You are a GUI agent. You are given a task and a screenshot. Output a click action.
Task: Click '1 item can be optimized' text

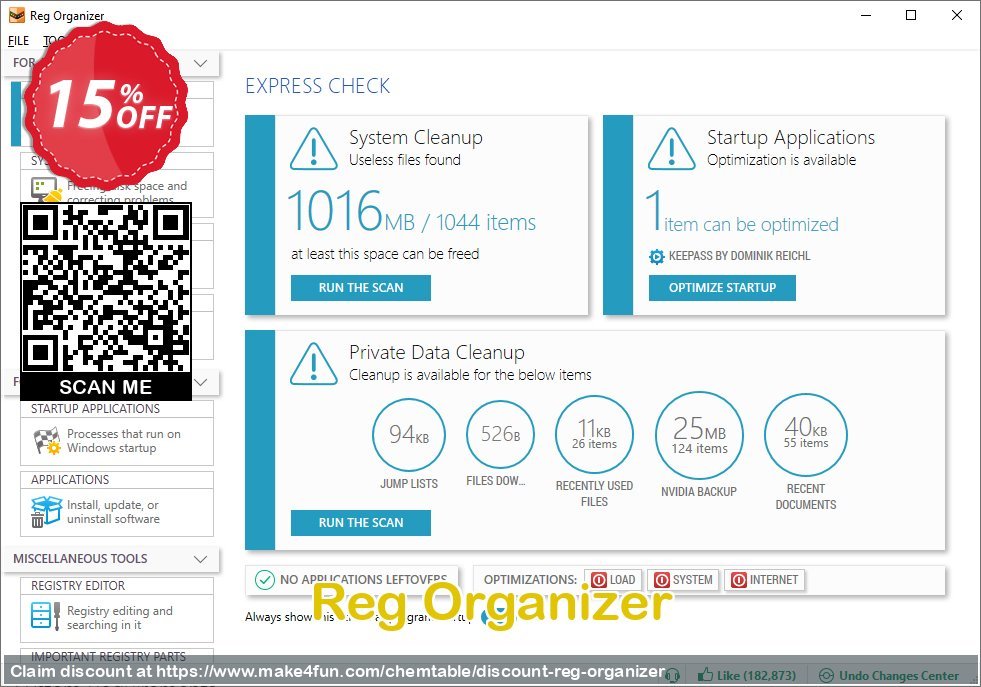742,213
